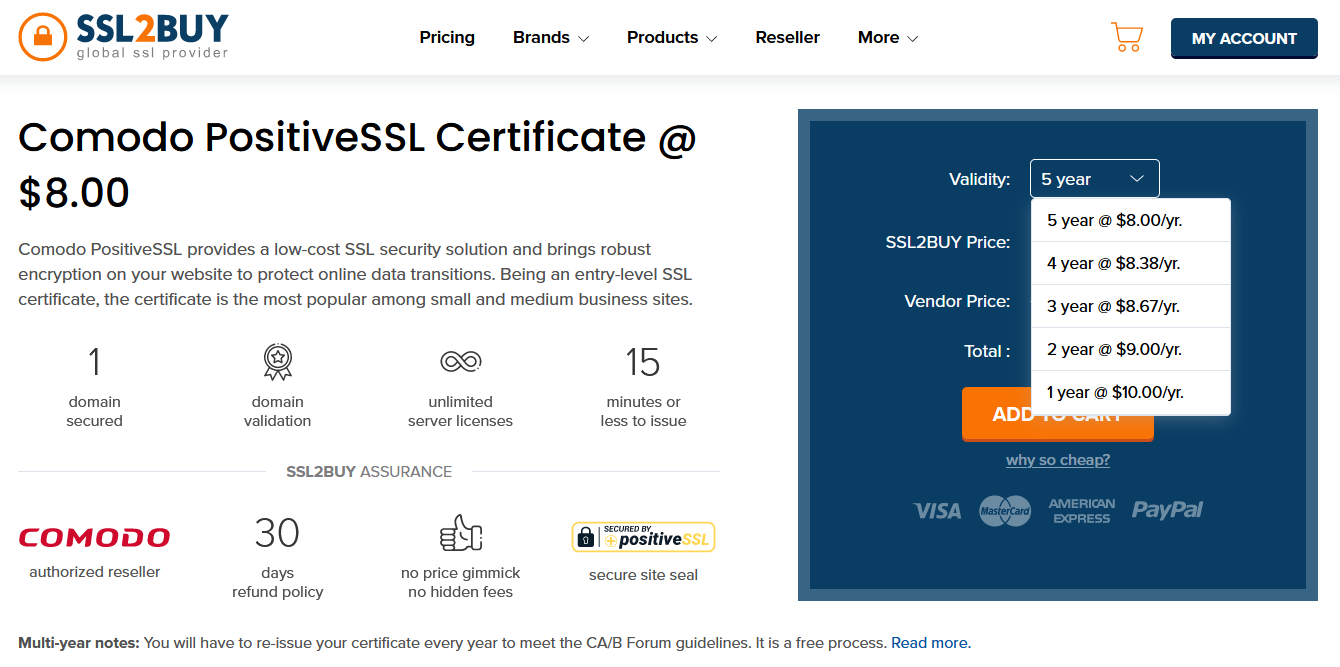1340x667 pixels.
Task: Click the Comodo authorized reseller logo
Action: click(95, 538)
